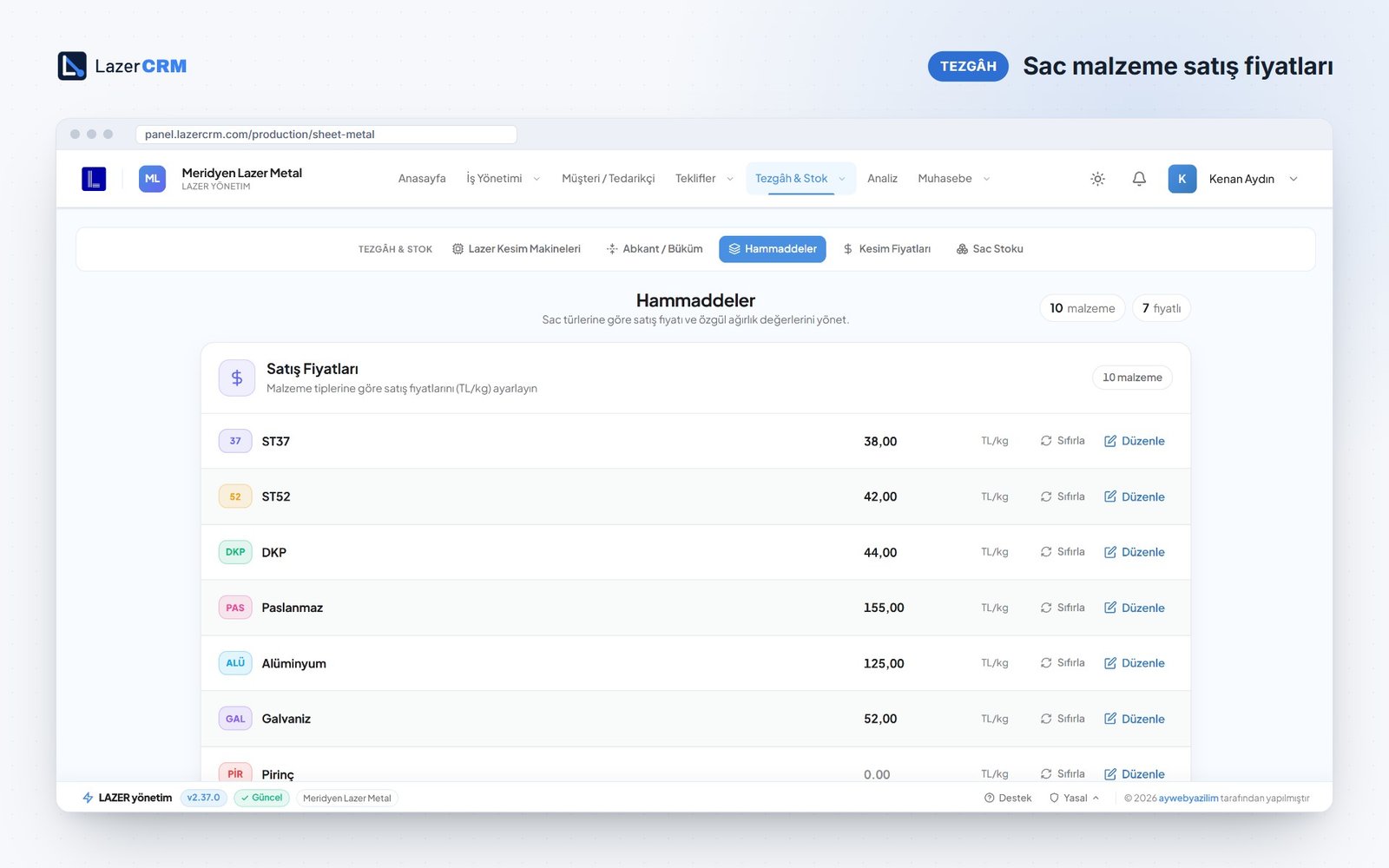The image size is (1389, 868).
Task: Expand Teklifler menu
Action: click(704, 179)
